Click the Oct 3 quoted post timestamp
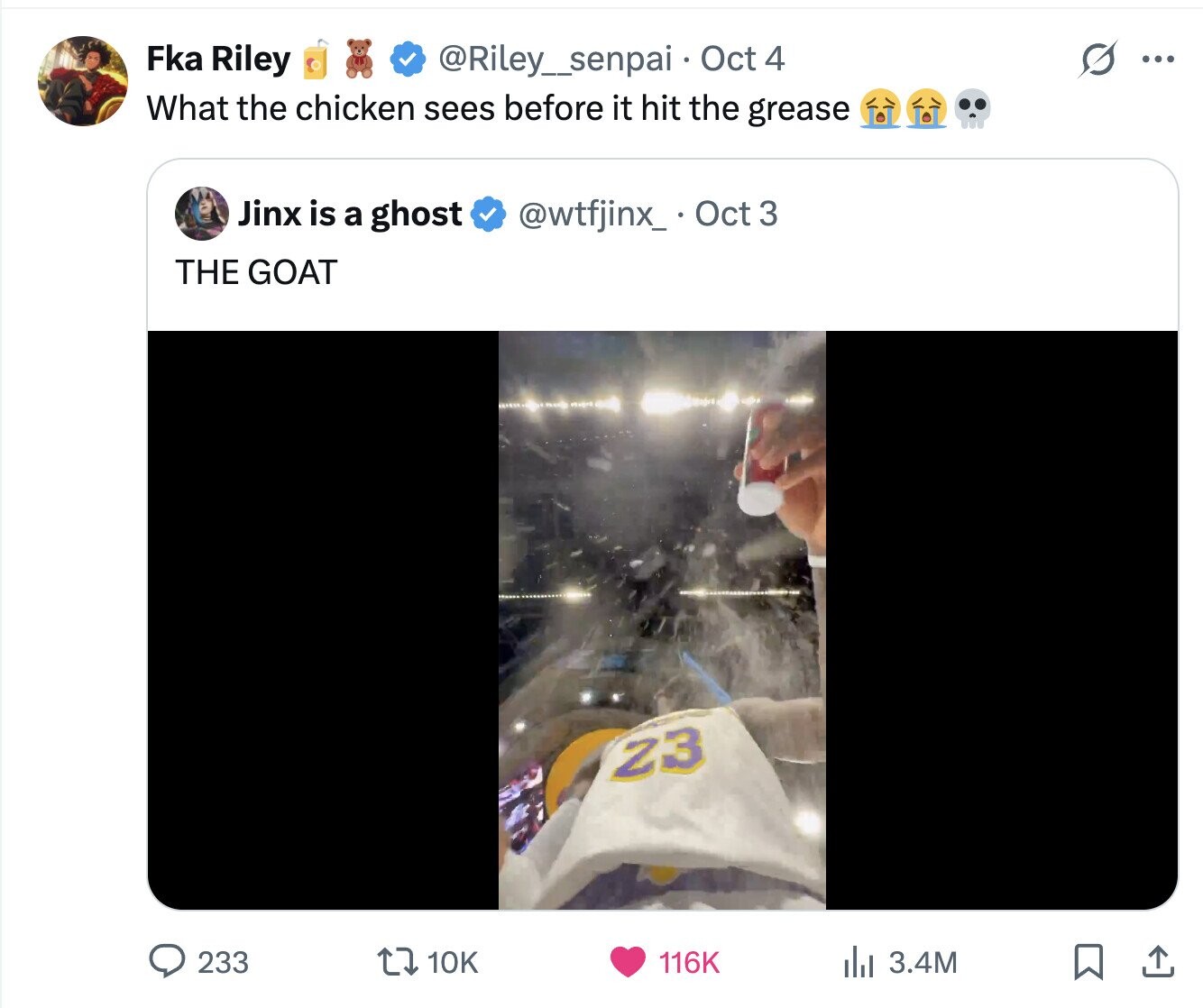Screen dimensions: 1203x1008 [x=736, y=214]
